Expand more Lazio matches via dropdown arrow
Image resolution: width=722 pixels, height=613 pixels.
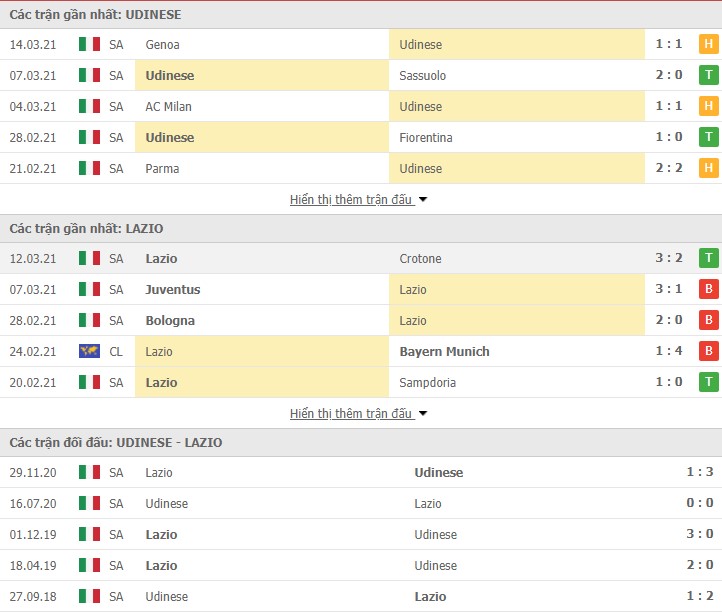(423, 414)
